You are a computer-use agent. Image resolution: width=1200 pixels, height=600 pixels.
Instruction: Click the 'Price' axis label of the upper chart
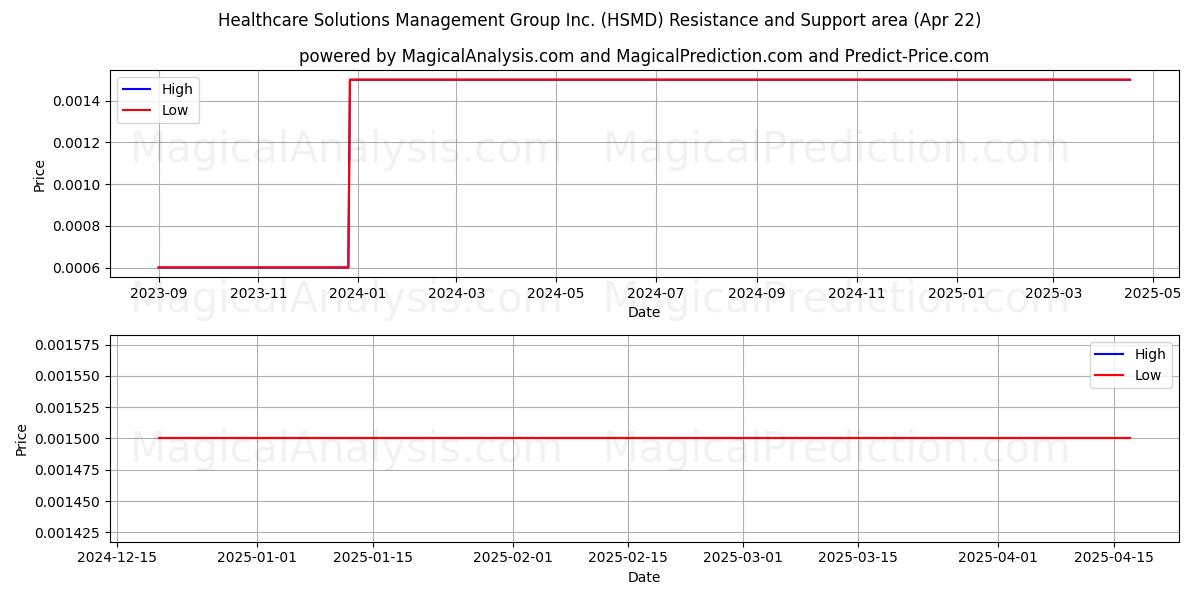40,174
